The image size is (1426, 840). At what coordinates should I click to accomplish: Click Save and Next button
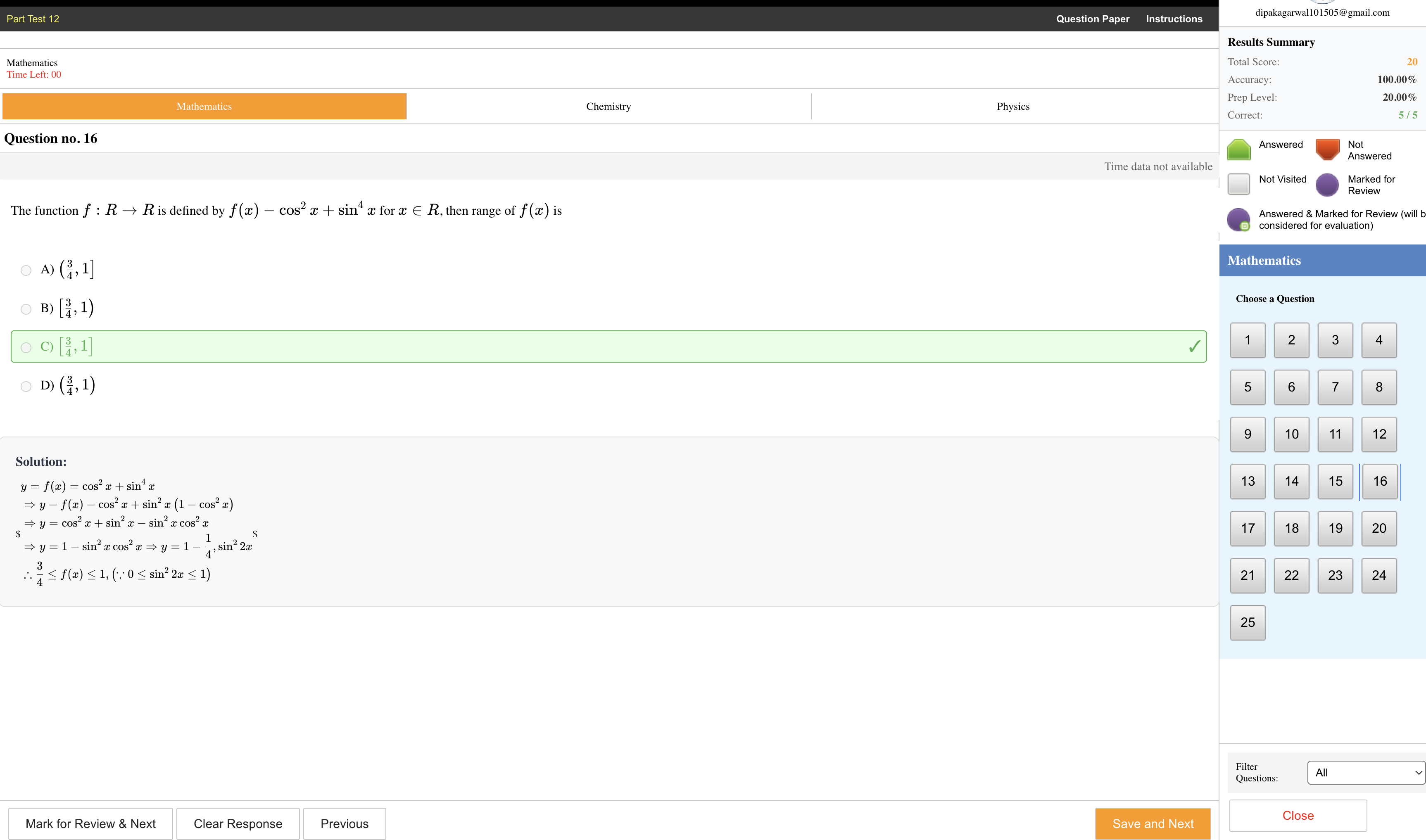click(1153, 823)
